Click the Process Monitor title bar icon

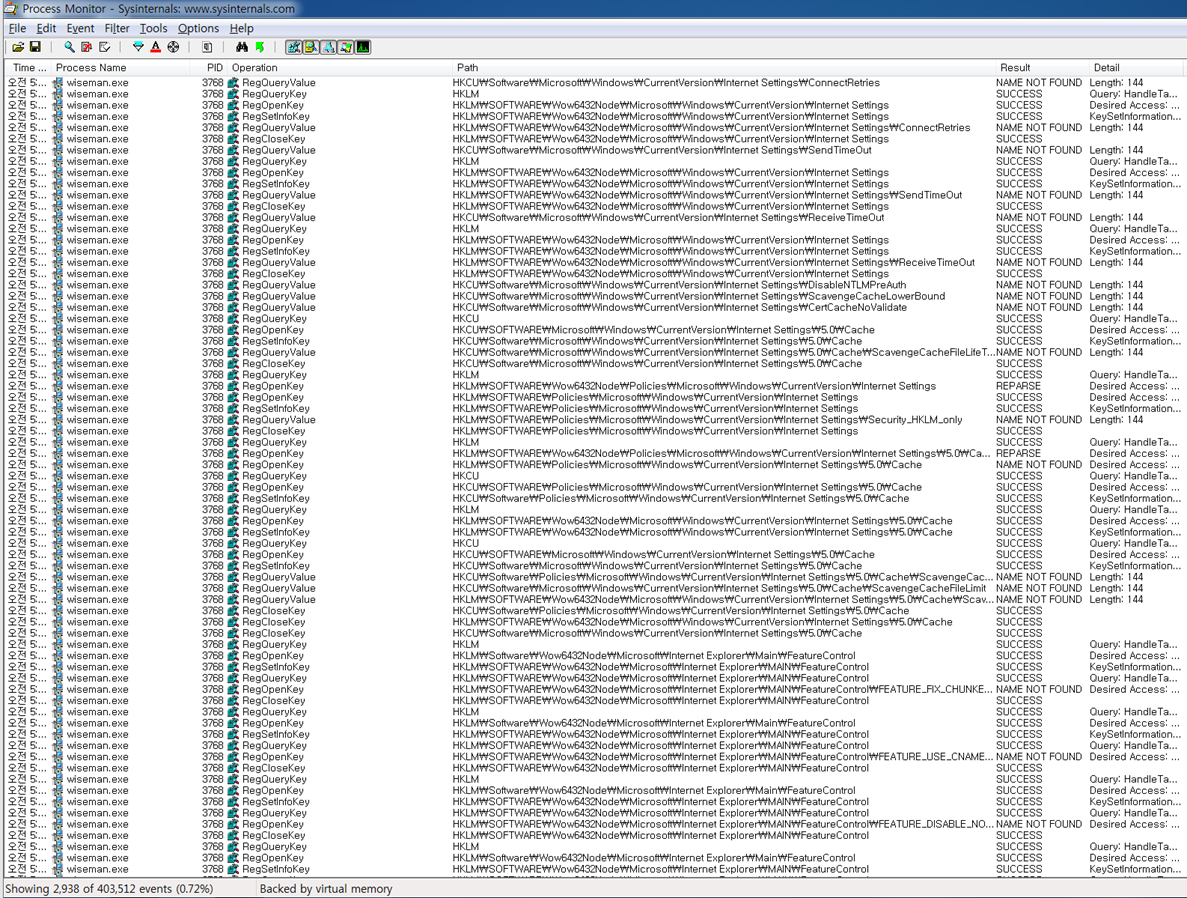11,9
